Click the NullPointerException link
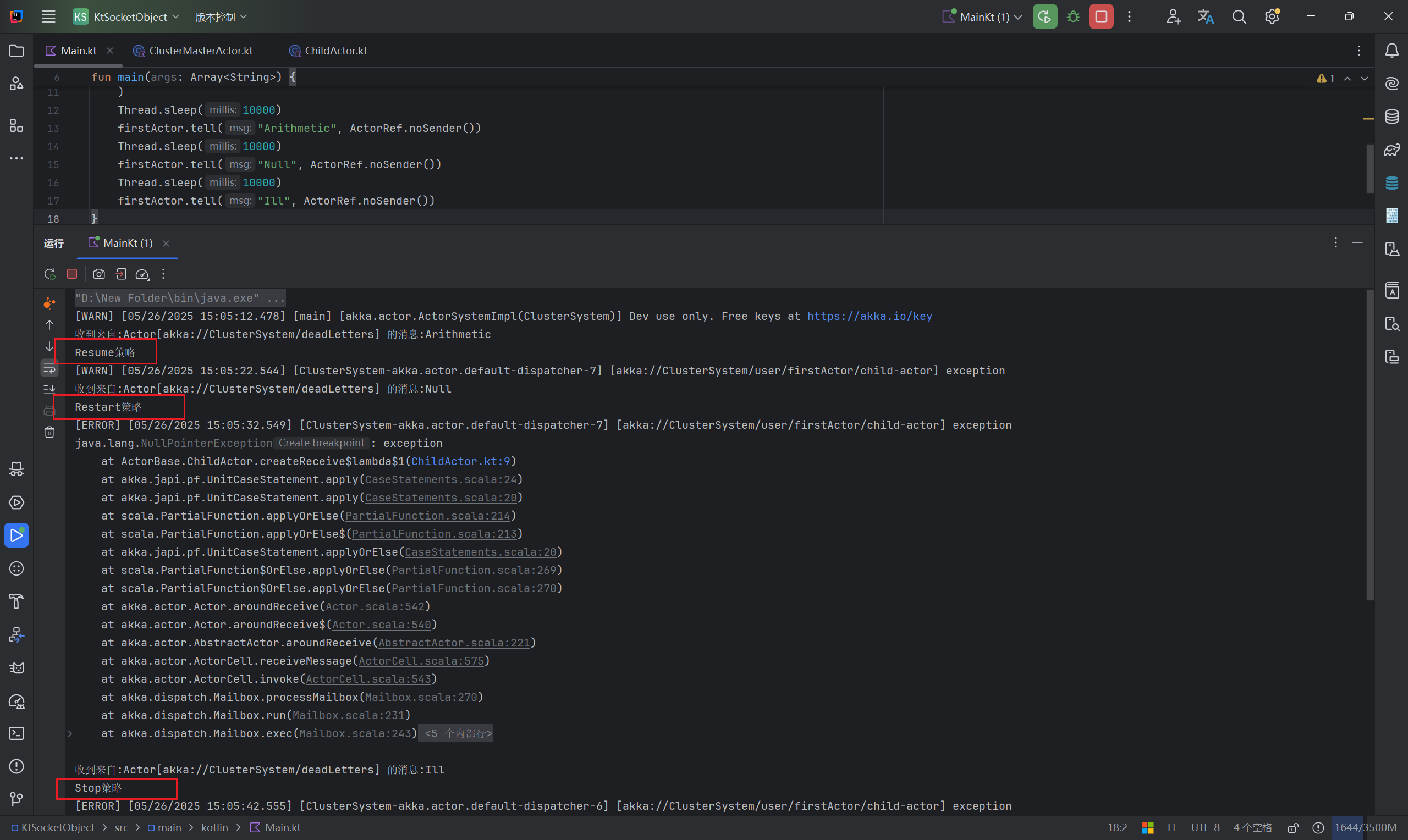This screenshot has height=840, width=1408. pyautogui.click(x=207, y=443)
